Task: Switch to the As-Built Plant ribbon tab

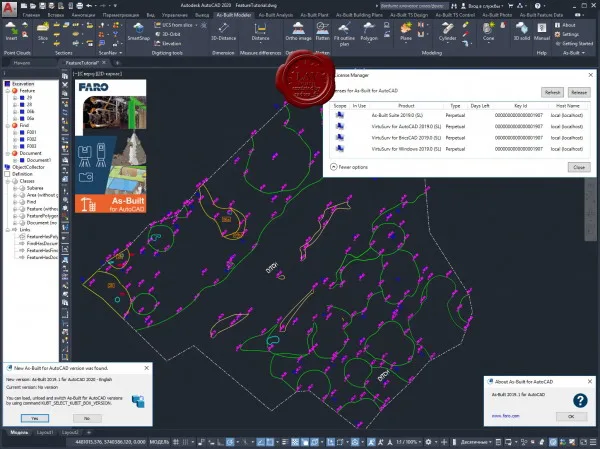Action: click(x=314, y=15)
